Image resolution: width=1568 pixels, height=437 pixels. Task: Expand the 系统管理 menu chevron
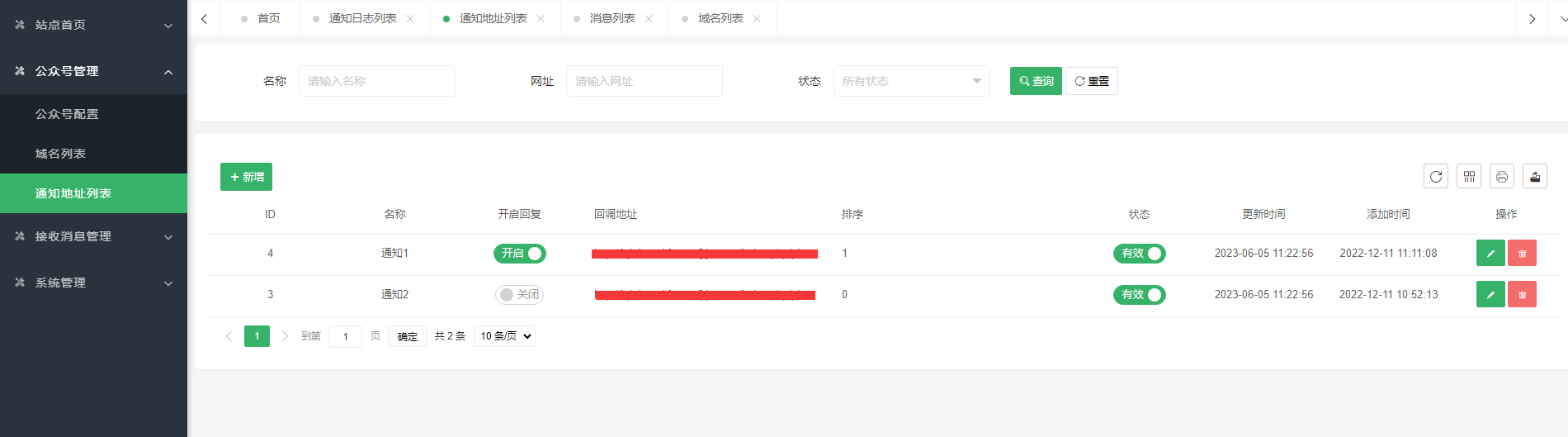(168, 283)
